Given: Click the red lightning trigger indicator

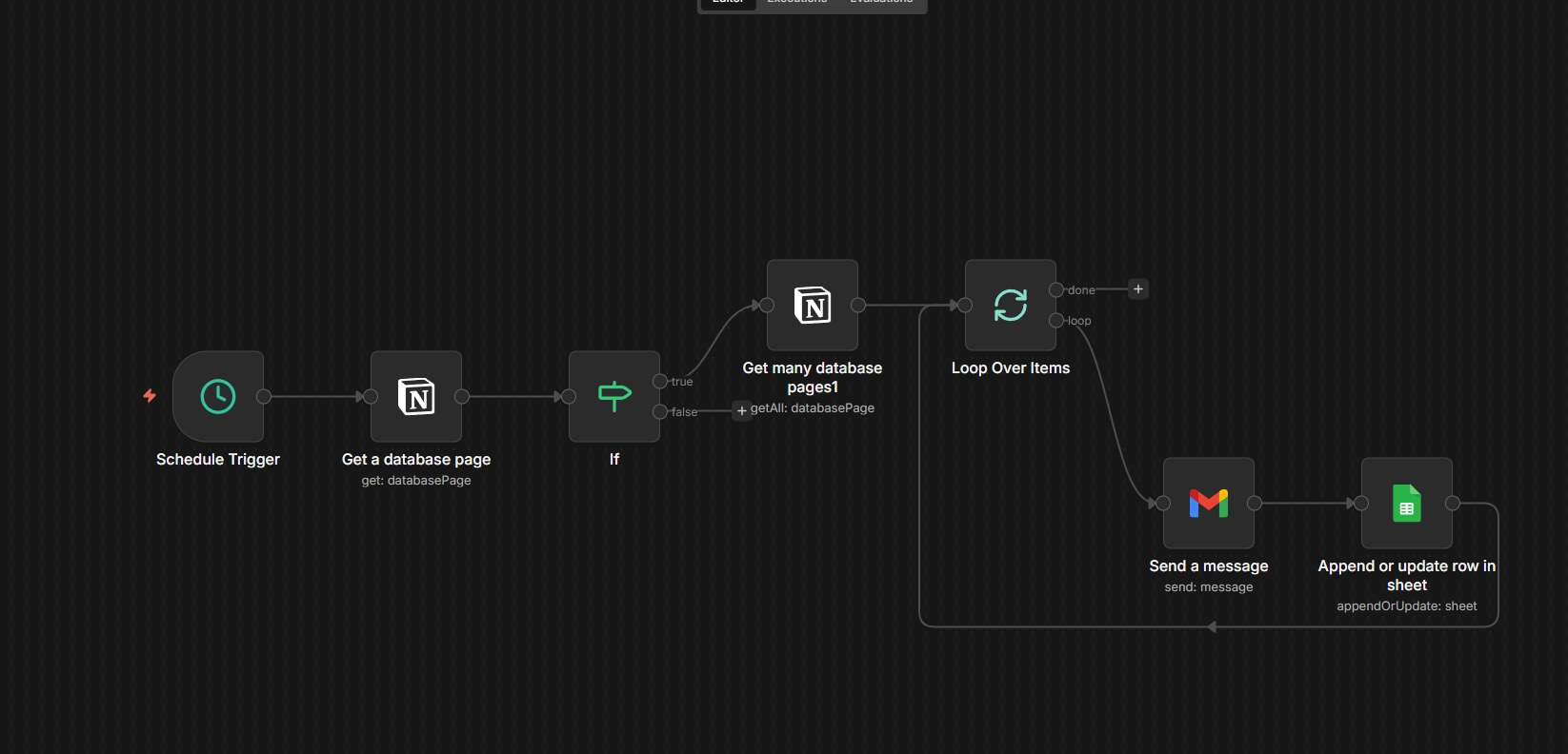Looking at the screenshot, I should click(150, 395).
